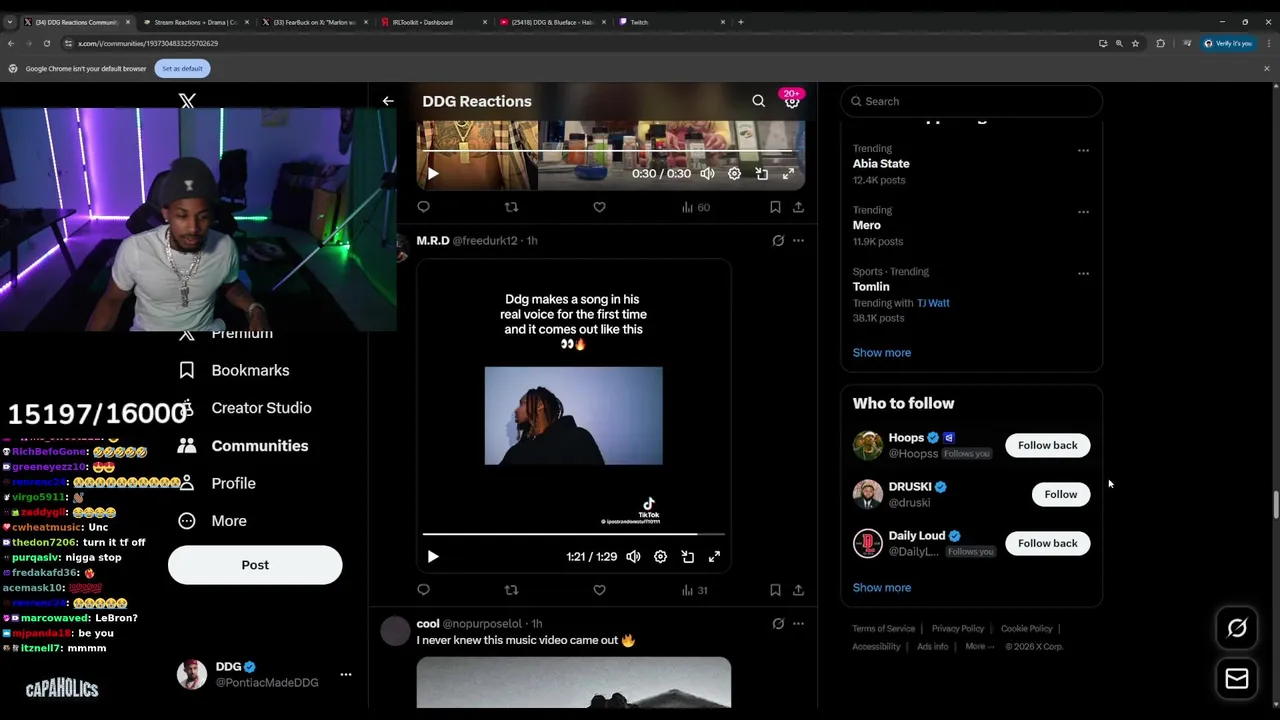The height and width of the screenshot is (720, 1280).
Task: Reload the page in Chrome toolbar
Action: 46,43
